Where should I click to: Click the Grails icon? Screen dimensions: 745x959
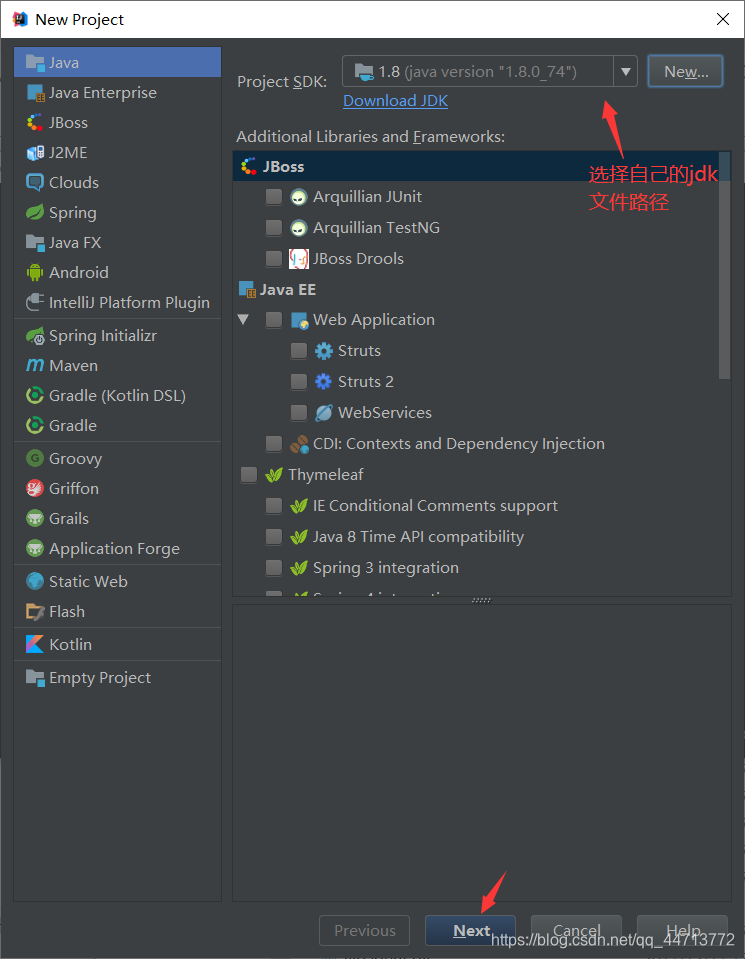35,518
